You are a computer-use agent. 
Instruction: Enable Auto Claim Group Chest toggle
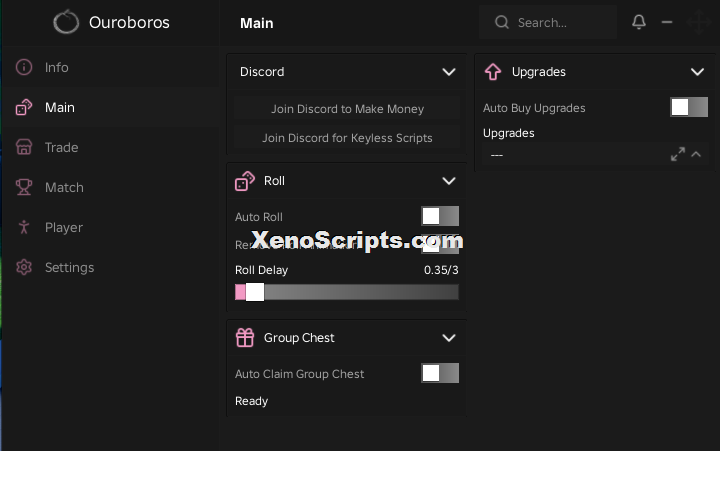[440, 373]
